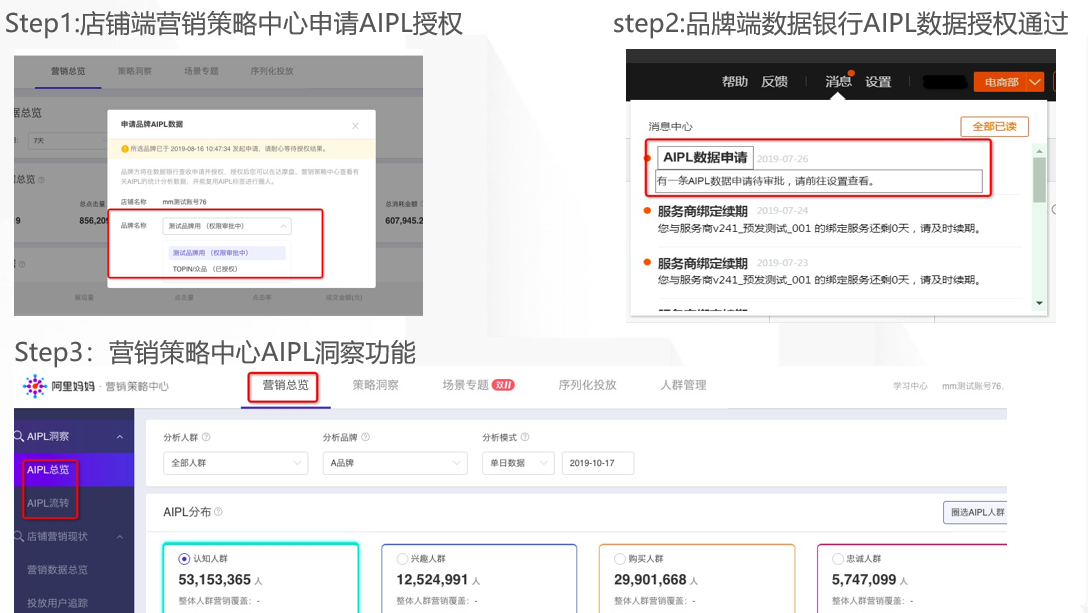Open 投放用户追踪 in sidebar
The image size is (1088, 613).
coord(57,603)
